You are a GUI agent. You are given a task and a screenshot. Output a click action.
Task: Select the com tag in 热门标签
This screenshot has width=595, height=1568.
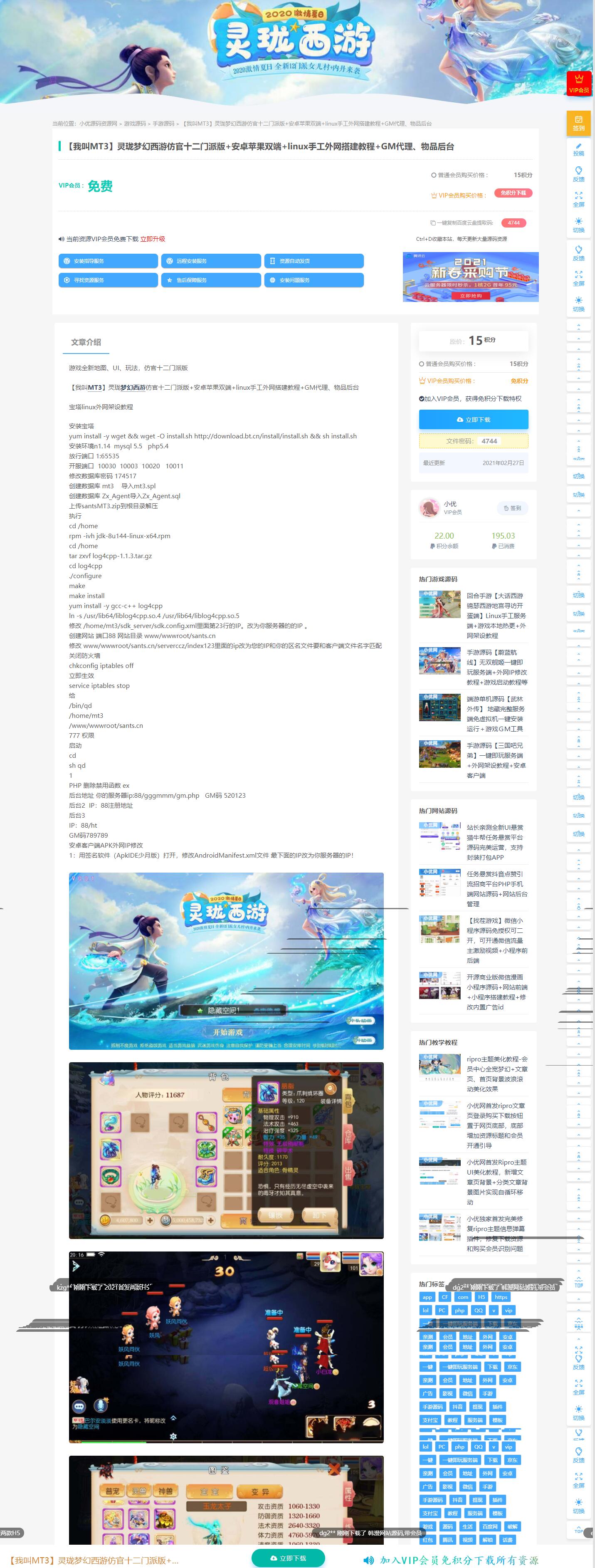463,1297
